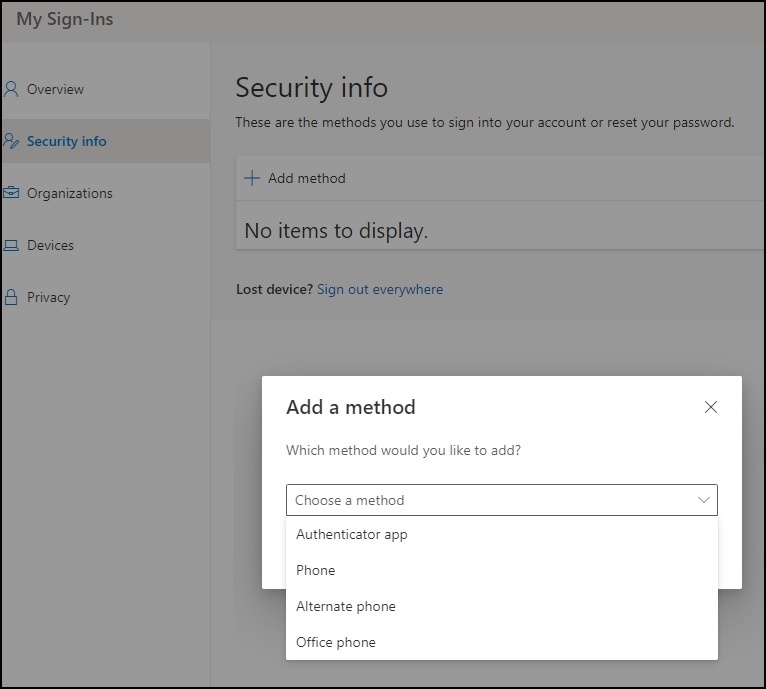Image resolution: width=766 pixels, height=689 pixels.
Task: Click the My Sign-Ins header title
Action: point(65,19)
